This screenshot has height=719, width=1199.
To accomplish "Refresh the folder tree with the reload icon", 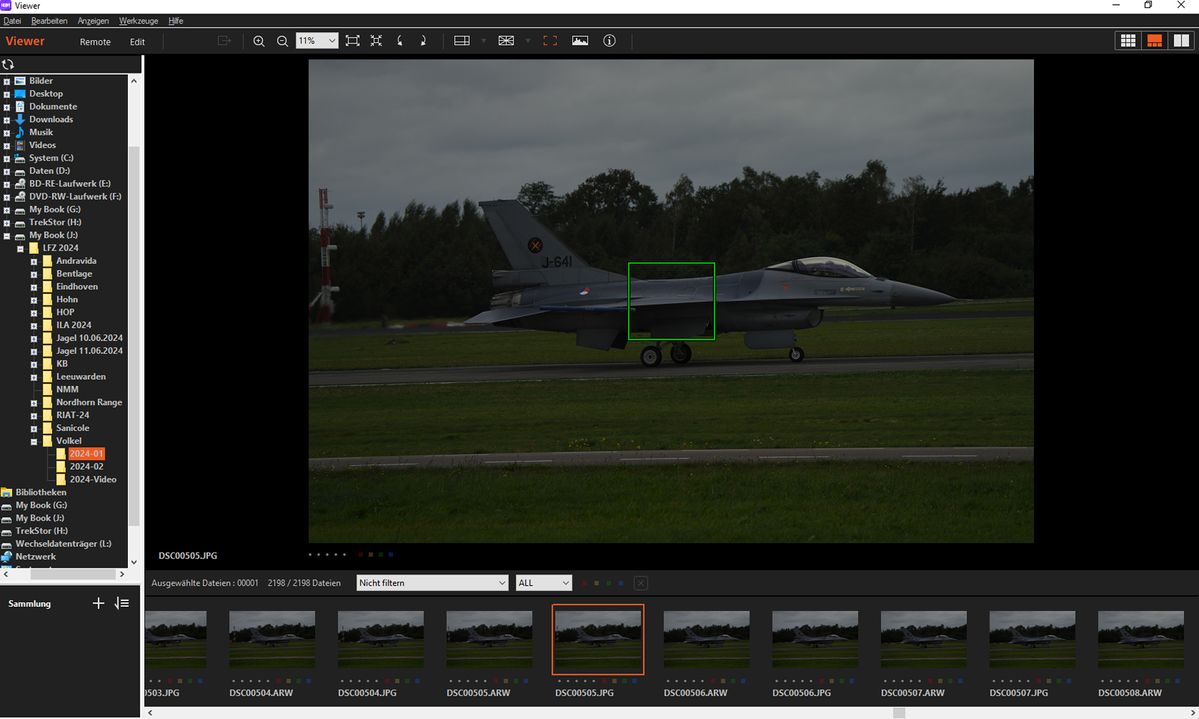I will (8, 63).
